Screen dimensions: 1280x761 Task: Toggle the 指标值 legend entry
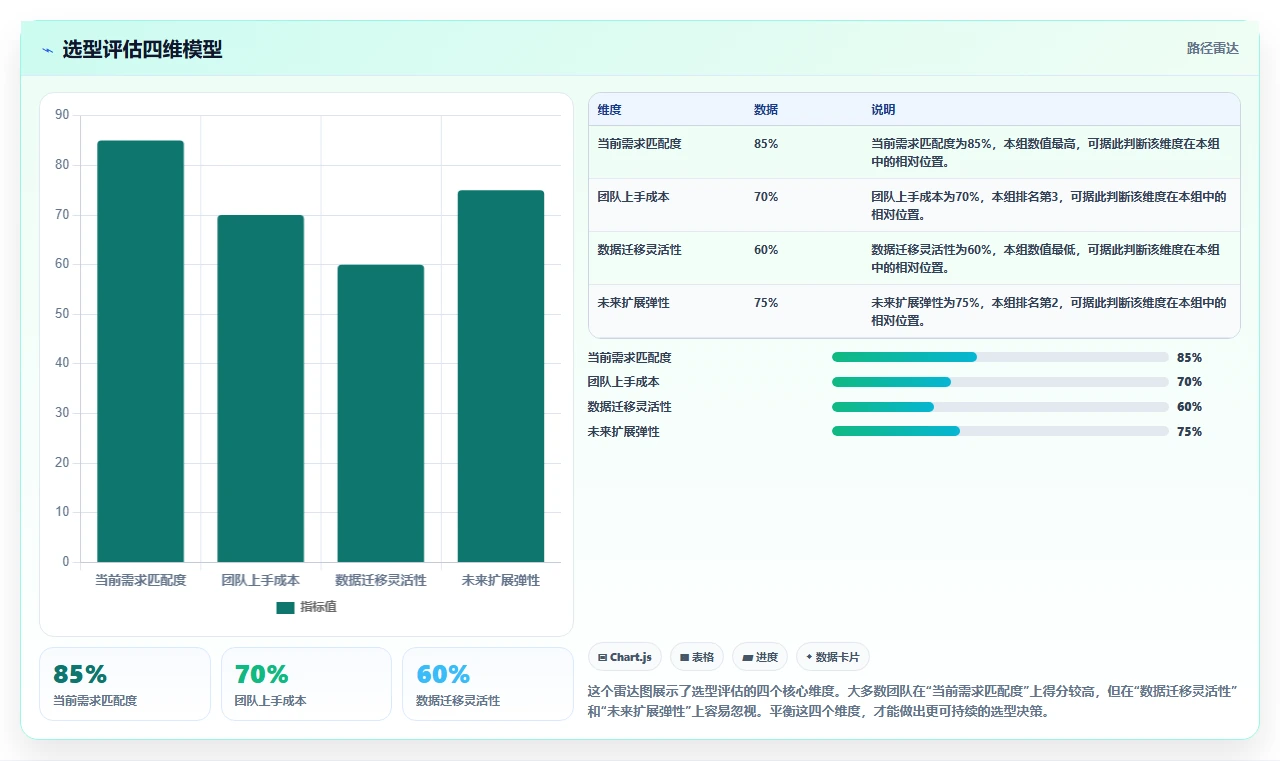point(307,607)
